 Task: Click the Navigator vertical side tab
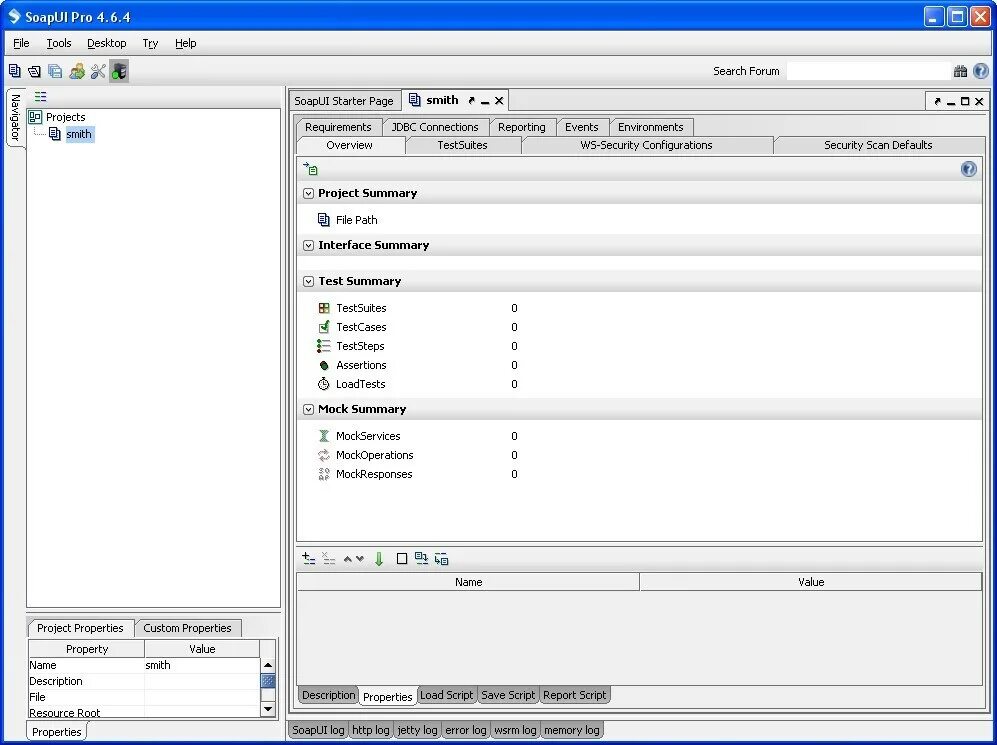tap(15, 118)
